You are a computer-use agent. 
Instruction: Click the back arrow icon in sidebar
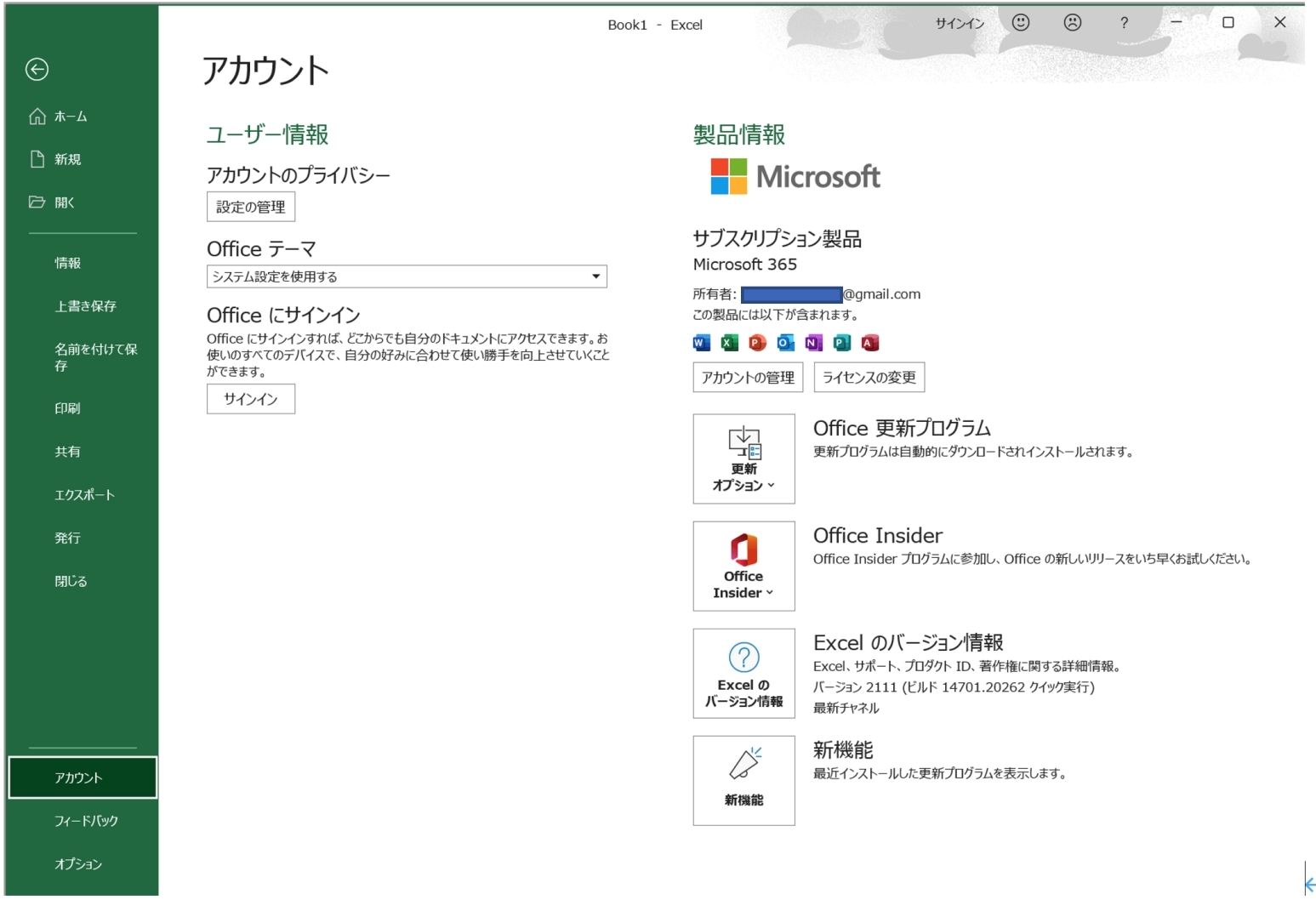(37, 69)
